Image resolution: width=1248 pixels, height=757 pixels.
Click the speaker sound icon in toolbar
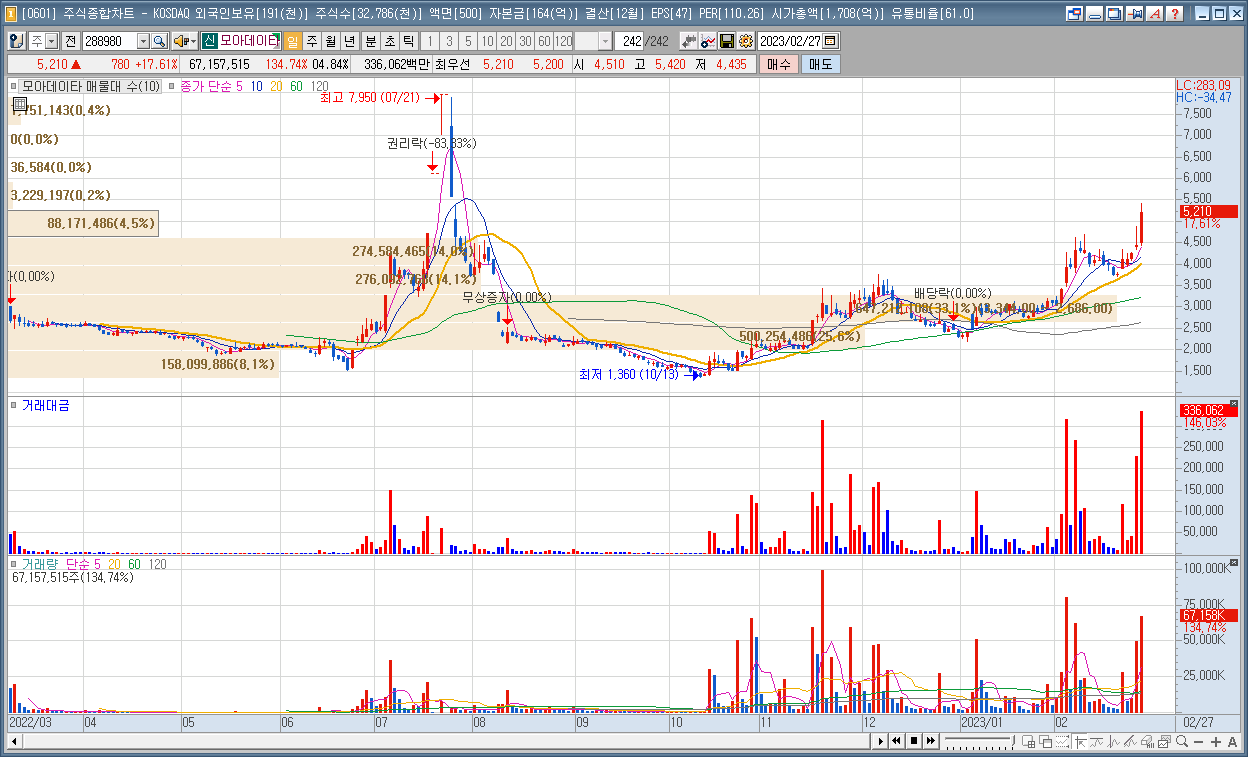click(x=181, y=41)
